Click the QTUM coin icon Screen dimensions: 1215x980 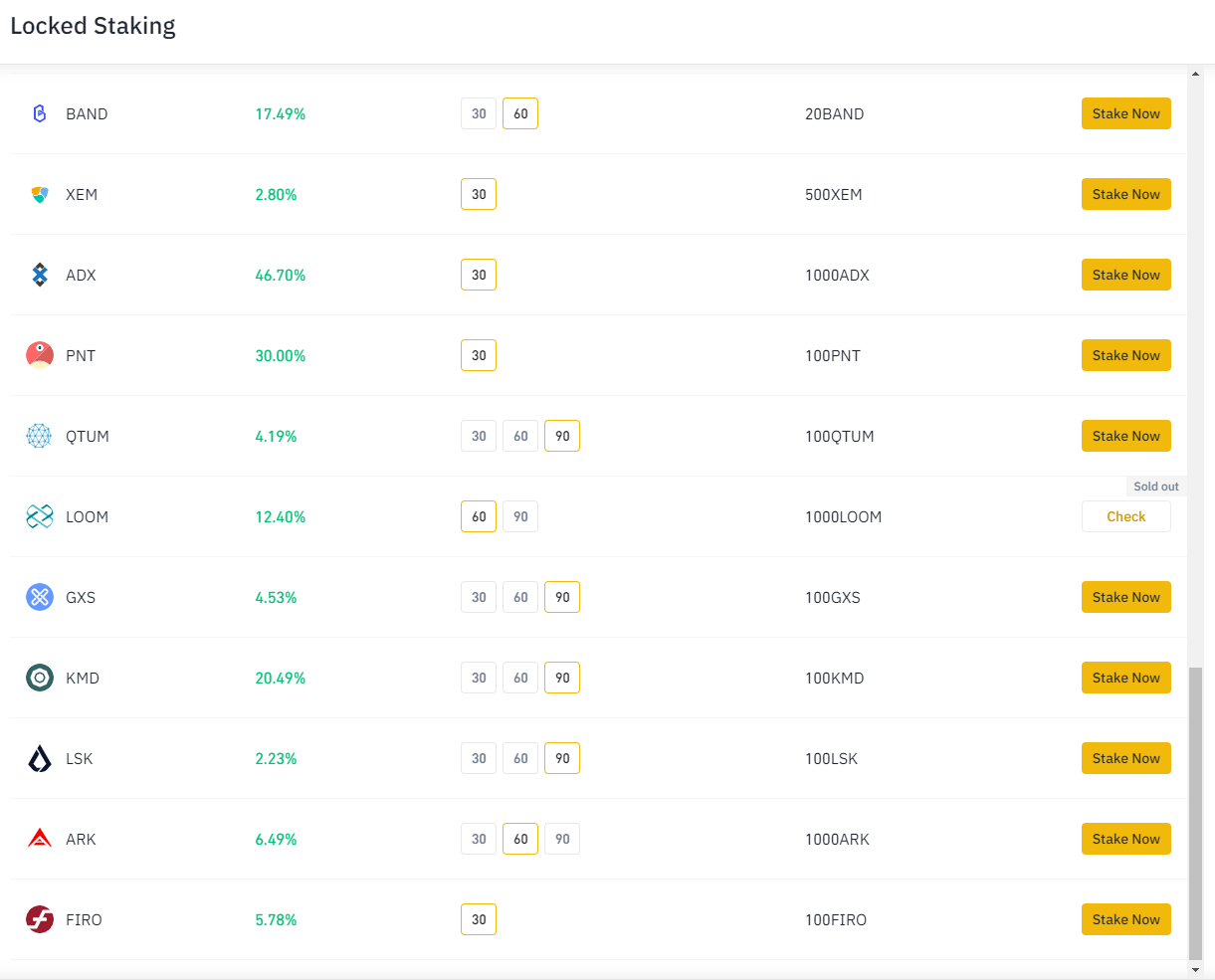tap(40, 436)
